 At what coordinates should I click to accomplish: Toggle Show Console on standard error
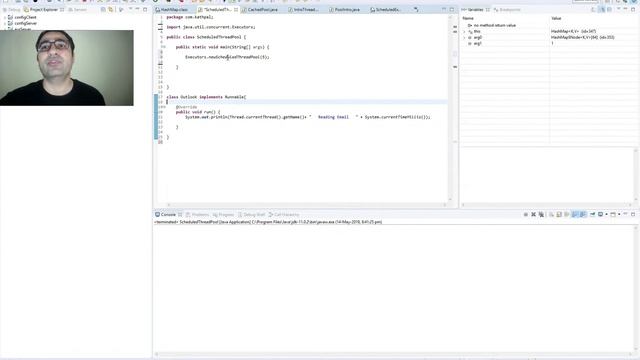click(x=583, y=214)
